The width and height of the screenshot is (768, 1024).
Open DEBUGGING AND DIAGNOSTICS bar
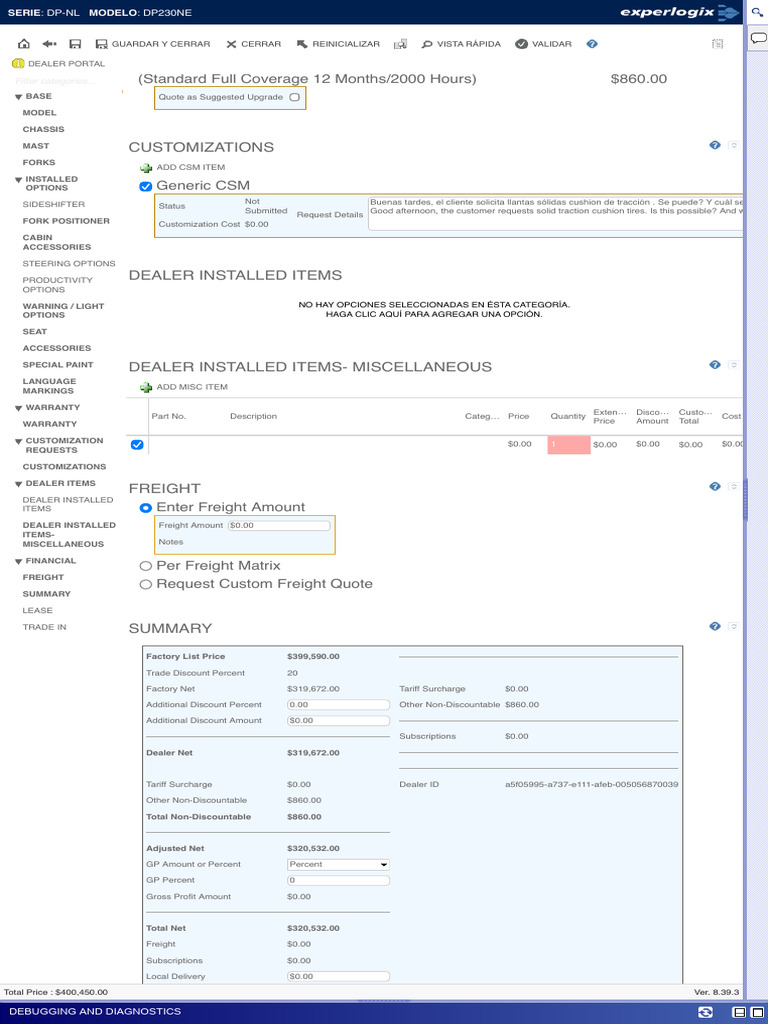click(95, 1012)
